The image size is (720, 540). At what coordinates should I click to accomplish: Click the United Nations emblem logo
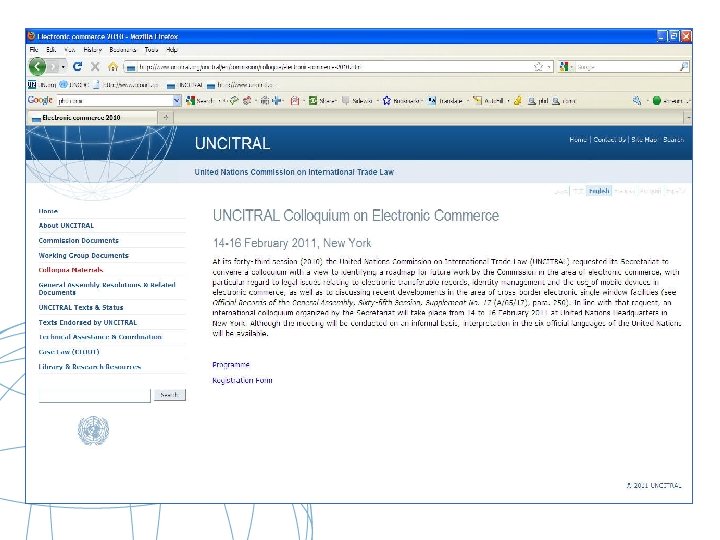pyautogui.click(x=93, y=430)
